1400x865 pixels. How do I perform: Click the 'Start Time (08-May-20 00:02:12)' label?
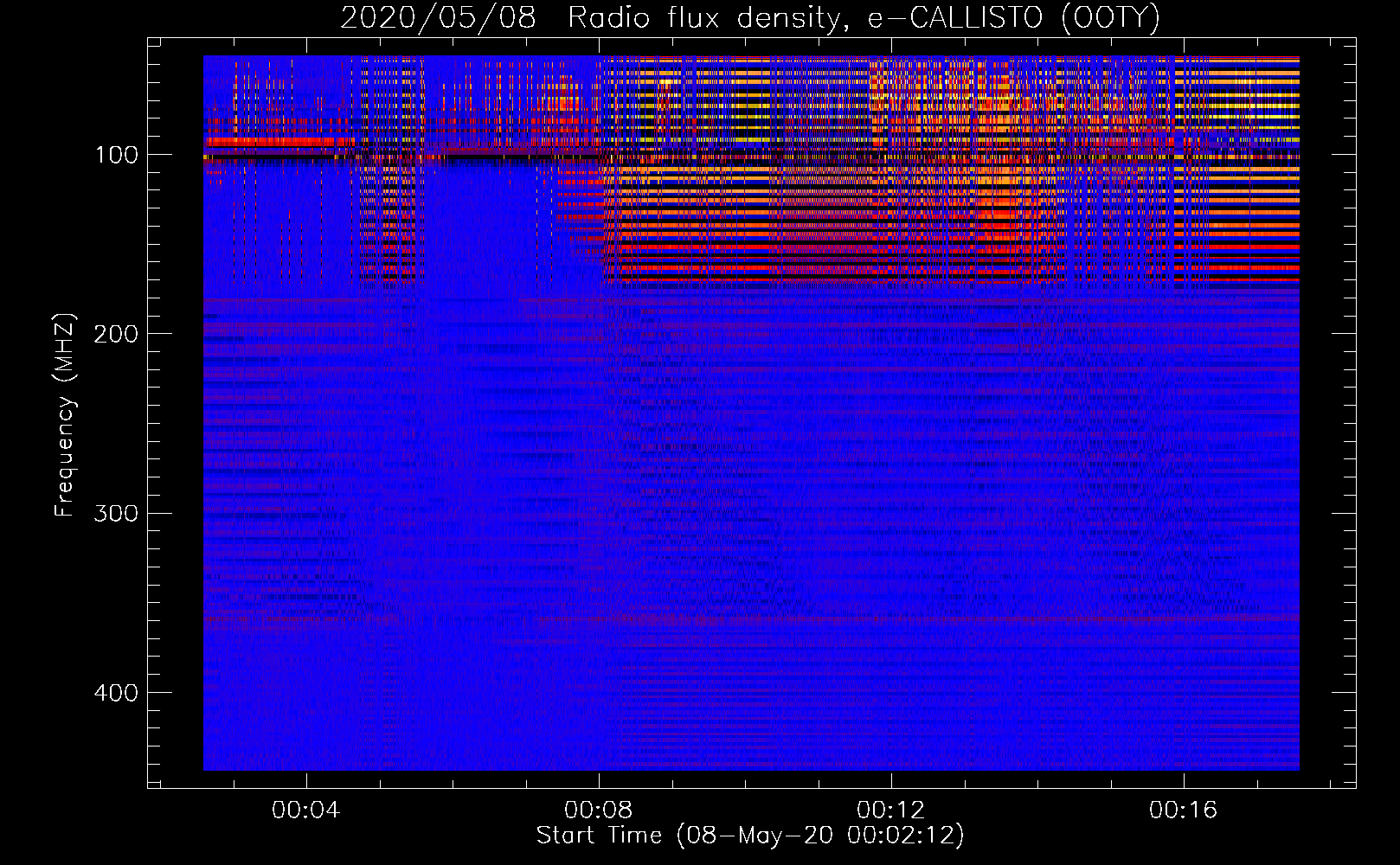[x=750, y=836]
